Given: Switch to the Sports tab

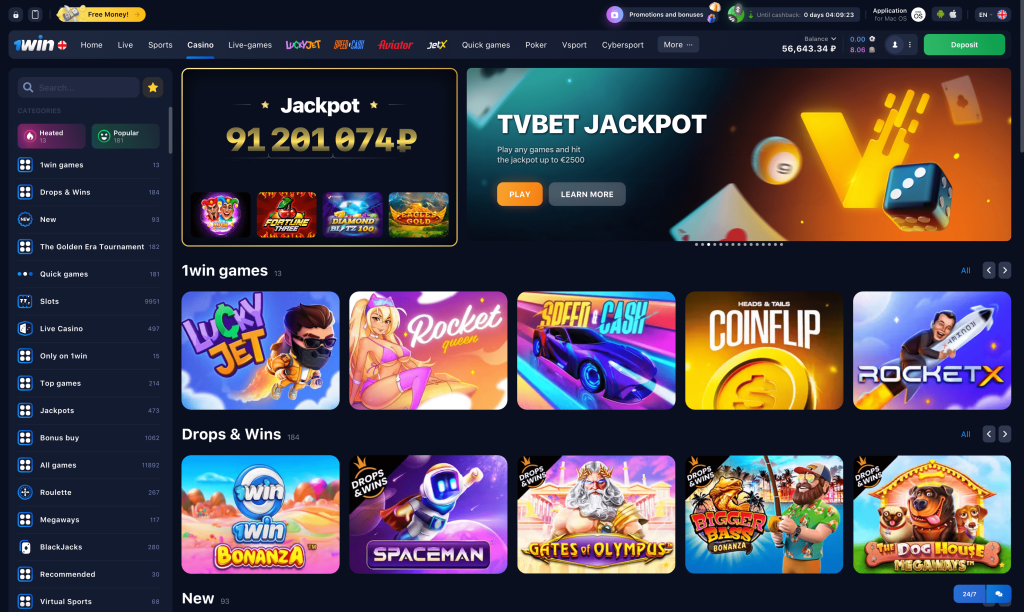Looking at the screenshot, I should (x=160, y=45).
